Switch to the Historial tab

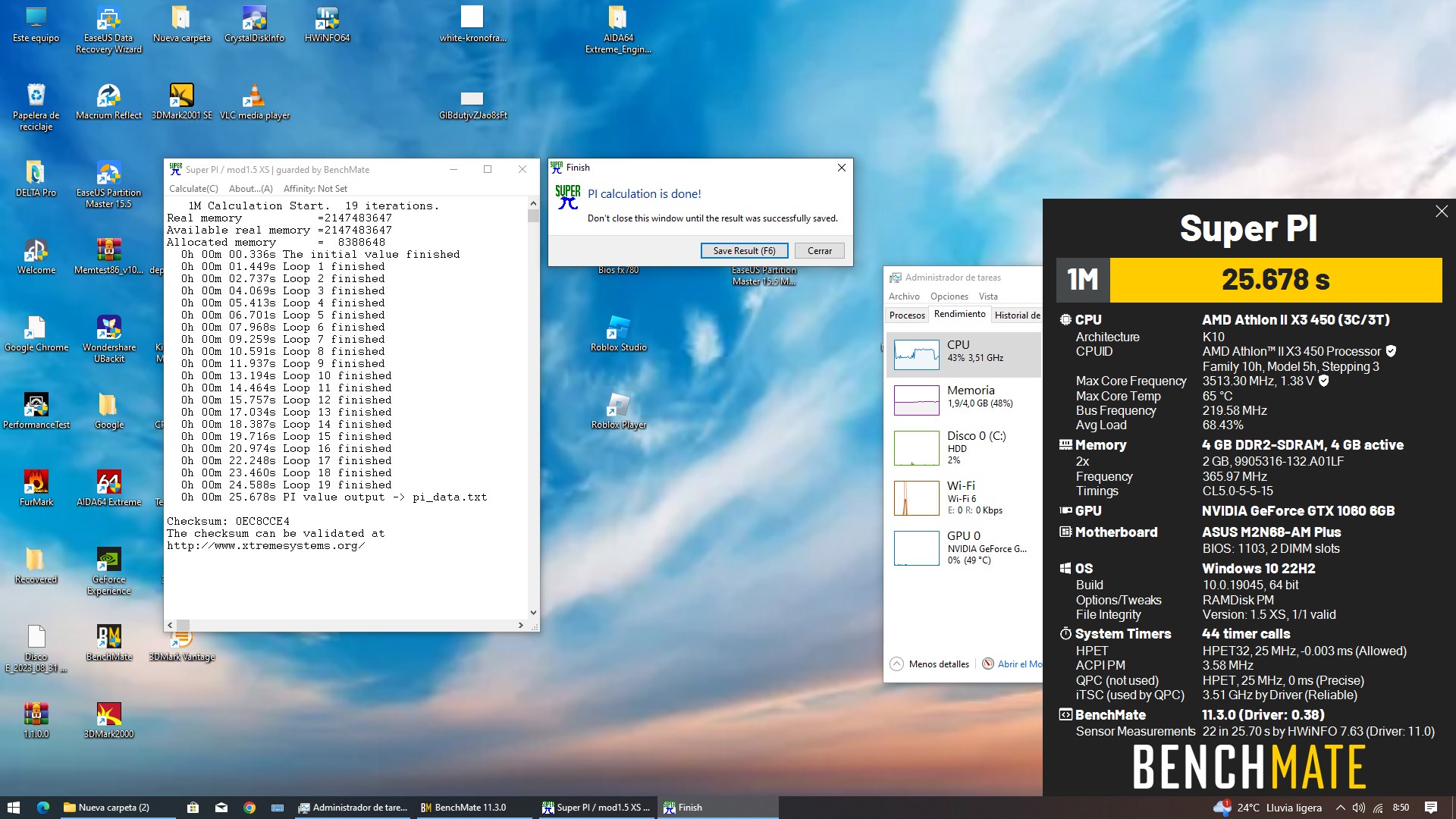click(1017, 315)
